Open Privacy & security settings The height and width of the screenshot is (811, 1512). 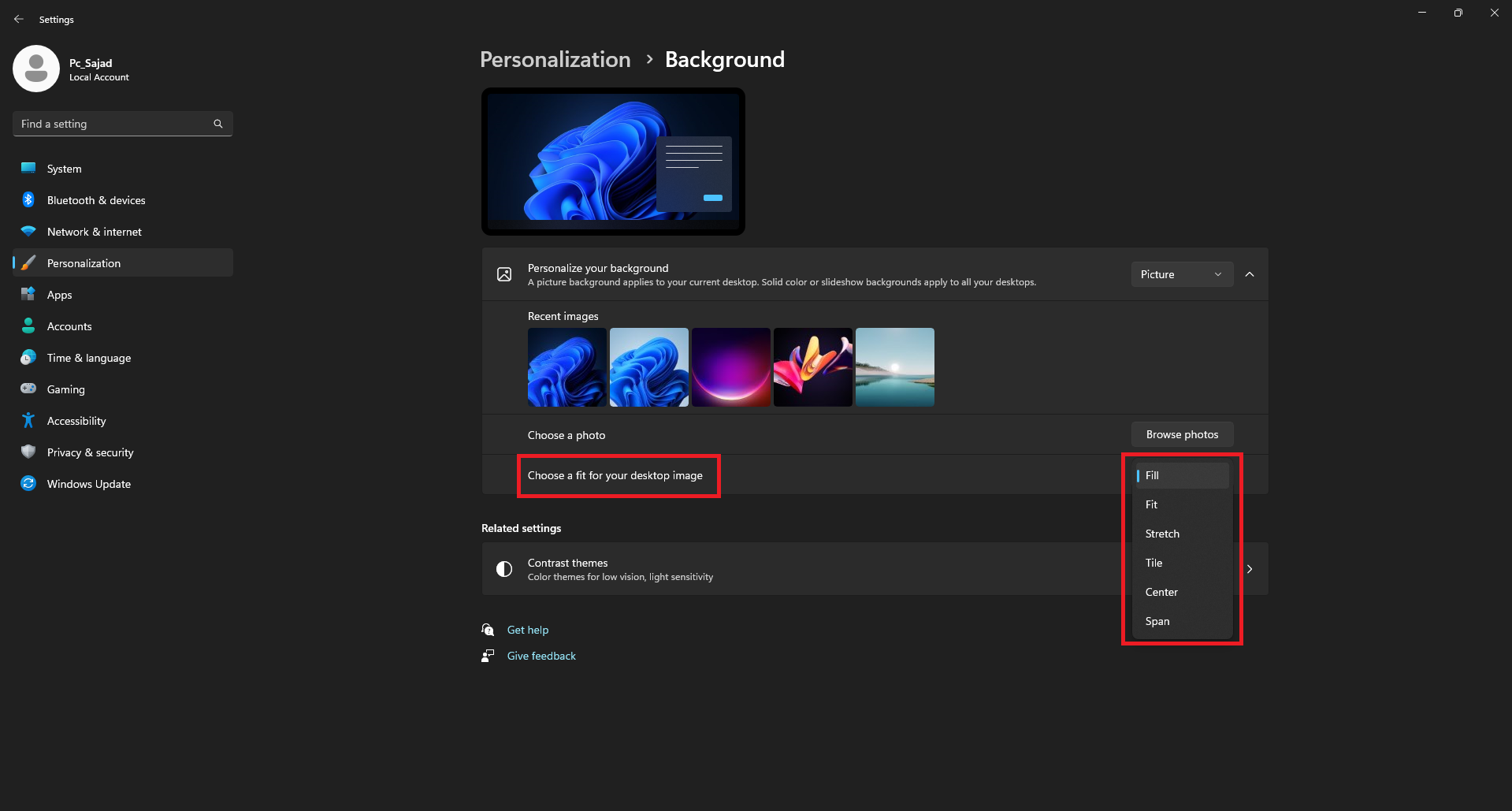click(x=123, y=452)
